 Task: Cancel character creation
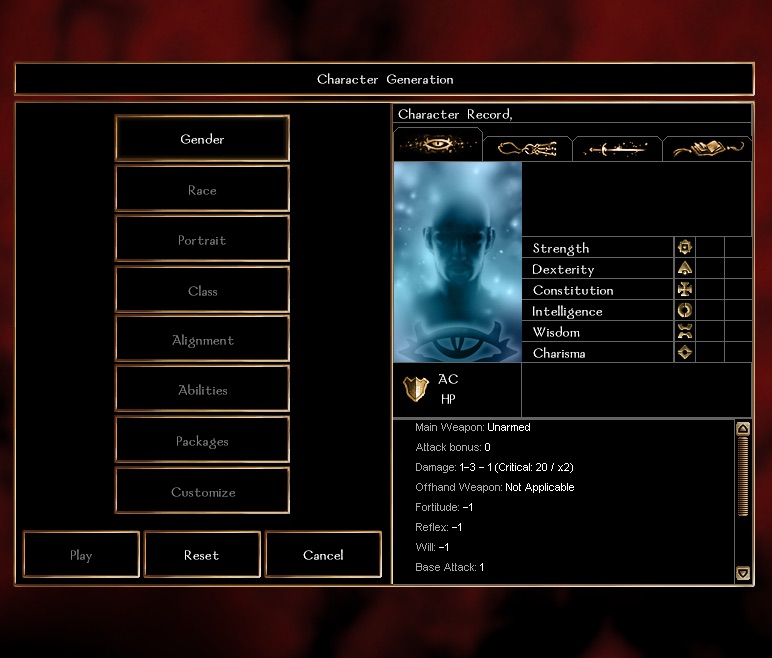[x=323, y=555]
